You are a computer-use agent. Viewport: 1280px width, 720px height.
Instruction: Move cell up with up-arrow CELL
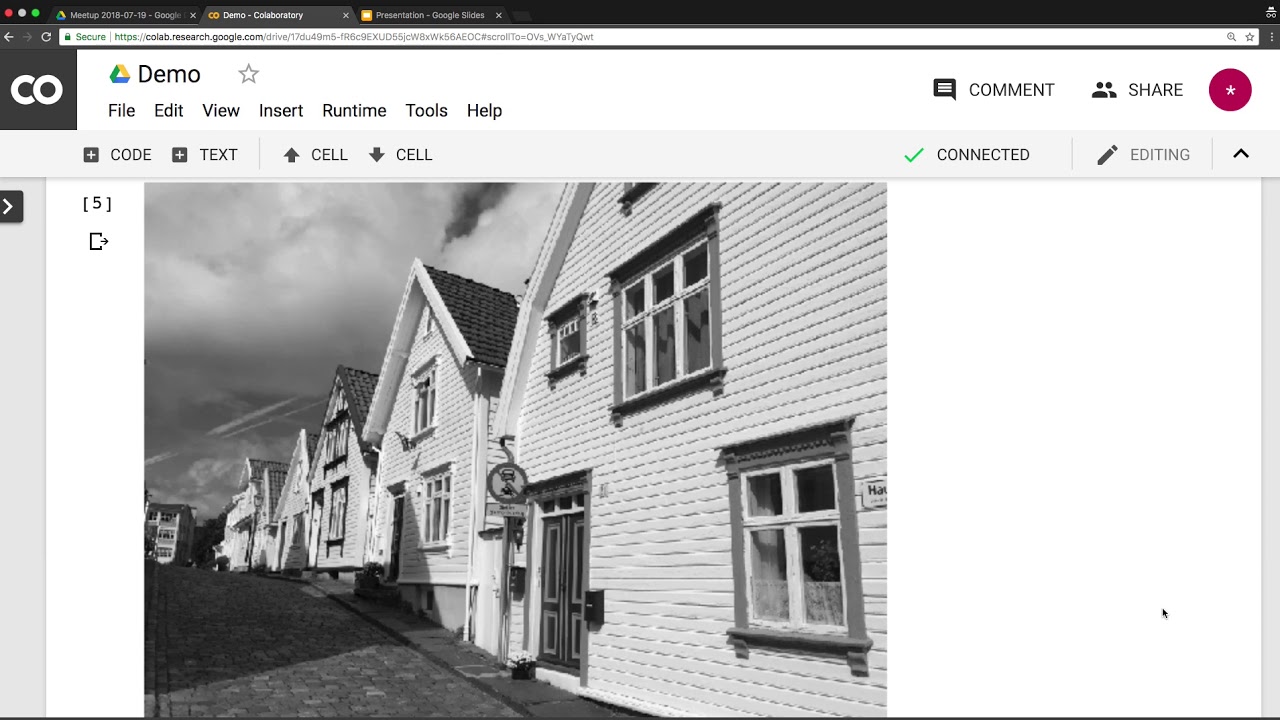coord(315,155)
